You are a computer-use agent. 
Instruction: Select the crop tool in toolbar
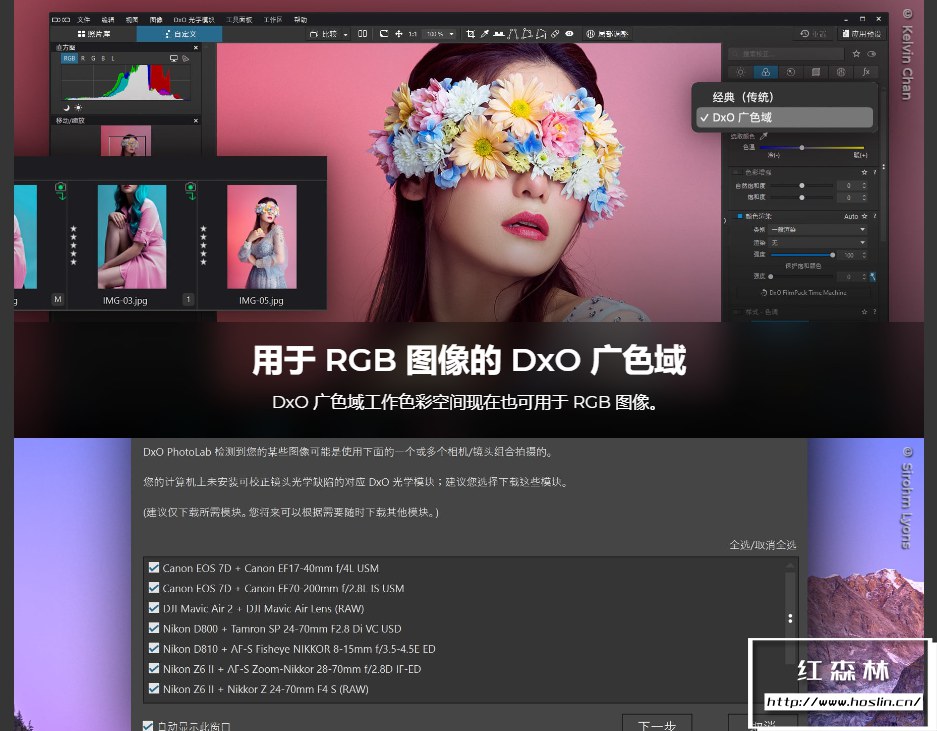tap(470, 34)
